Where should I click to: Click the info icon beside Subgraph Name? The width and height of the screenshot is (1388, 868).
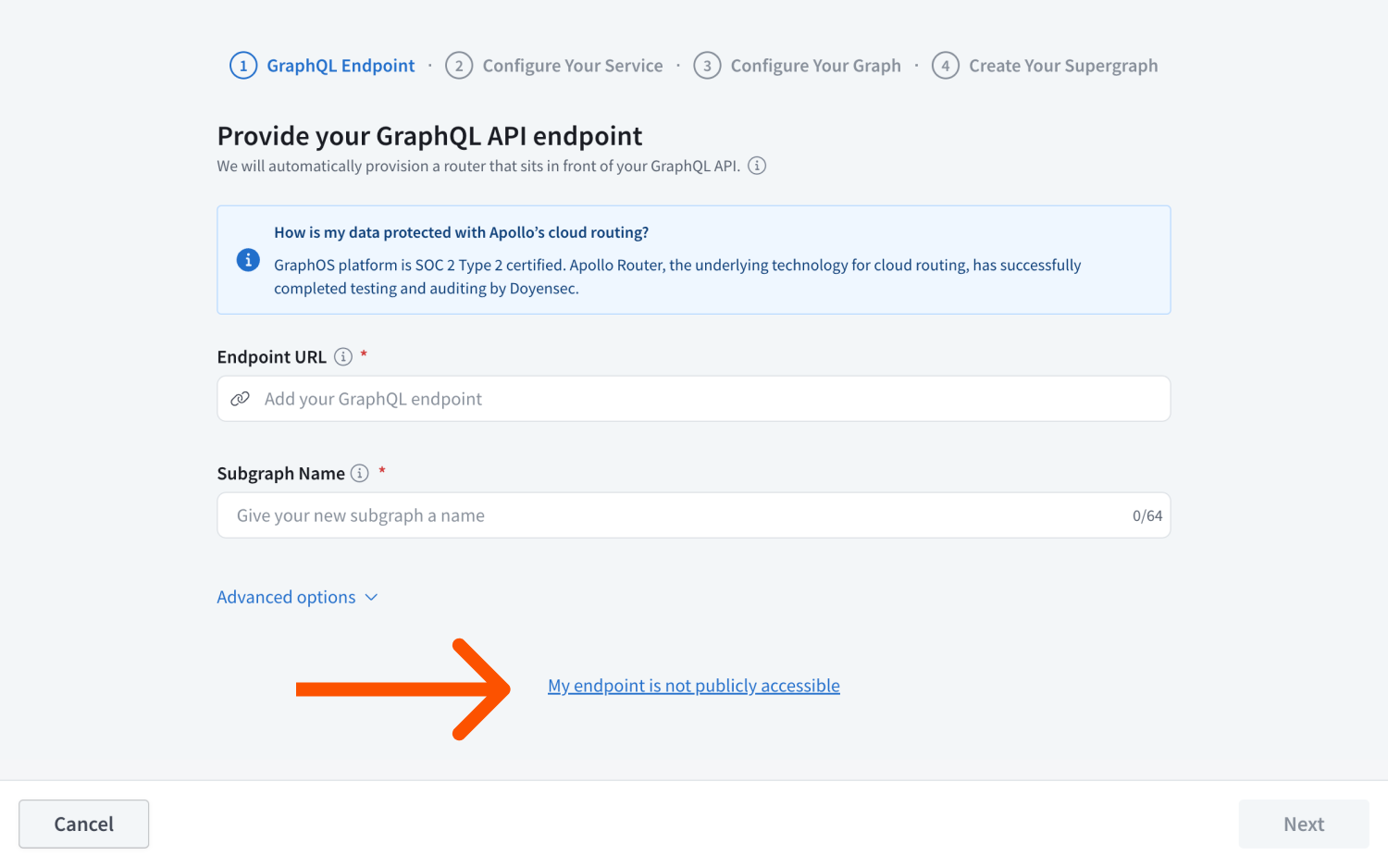(359, 473)
